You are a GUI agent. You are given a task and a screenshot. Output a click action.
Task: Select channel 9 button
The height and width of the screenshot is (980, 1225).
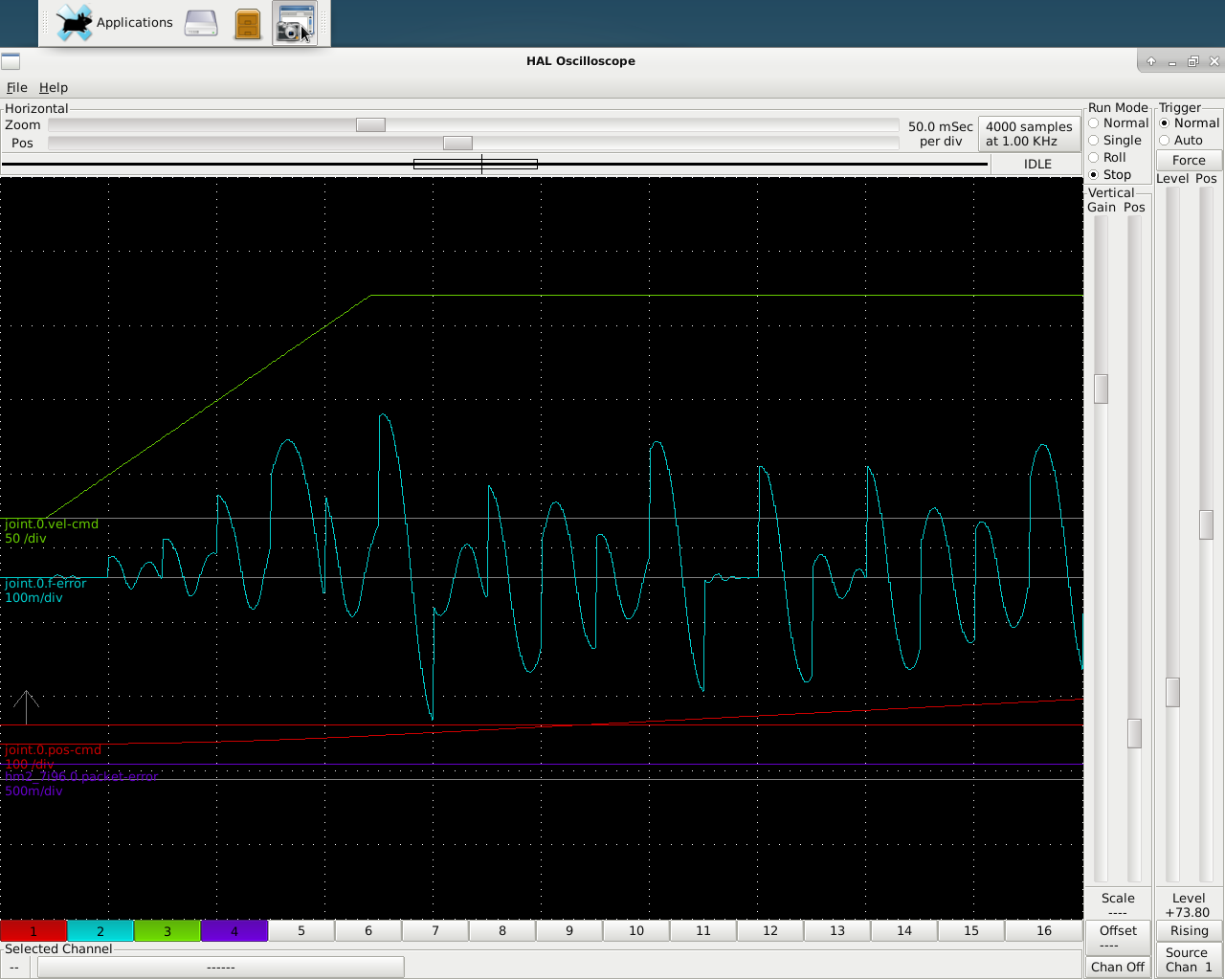[569, 931]
